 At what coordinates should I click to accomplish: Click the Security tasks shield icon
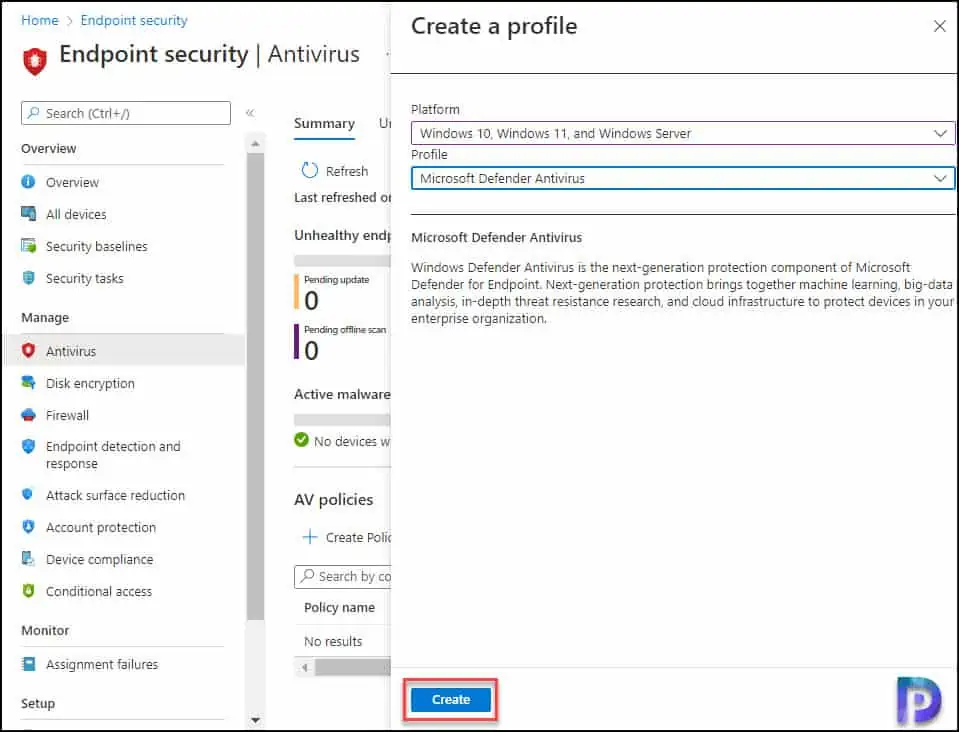(28, 278)
